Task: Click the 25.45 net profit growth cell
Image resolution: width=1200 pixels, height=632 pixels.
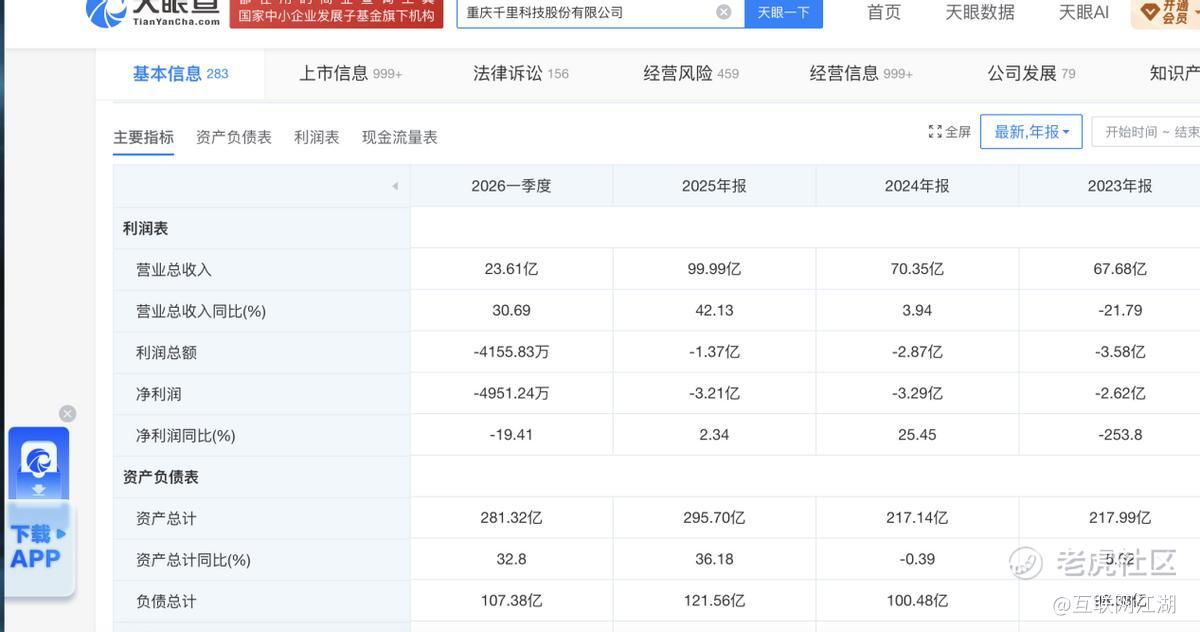Action: pyautogui.click(x=917, y=435)
